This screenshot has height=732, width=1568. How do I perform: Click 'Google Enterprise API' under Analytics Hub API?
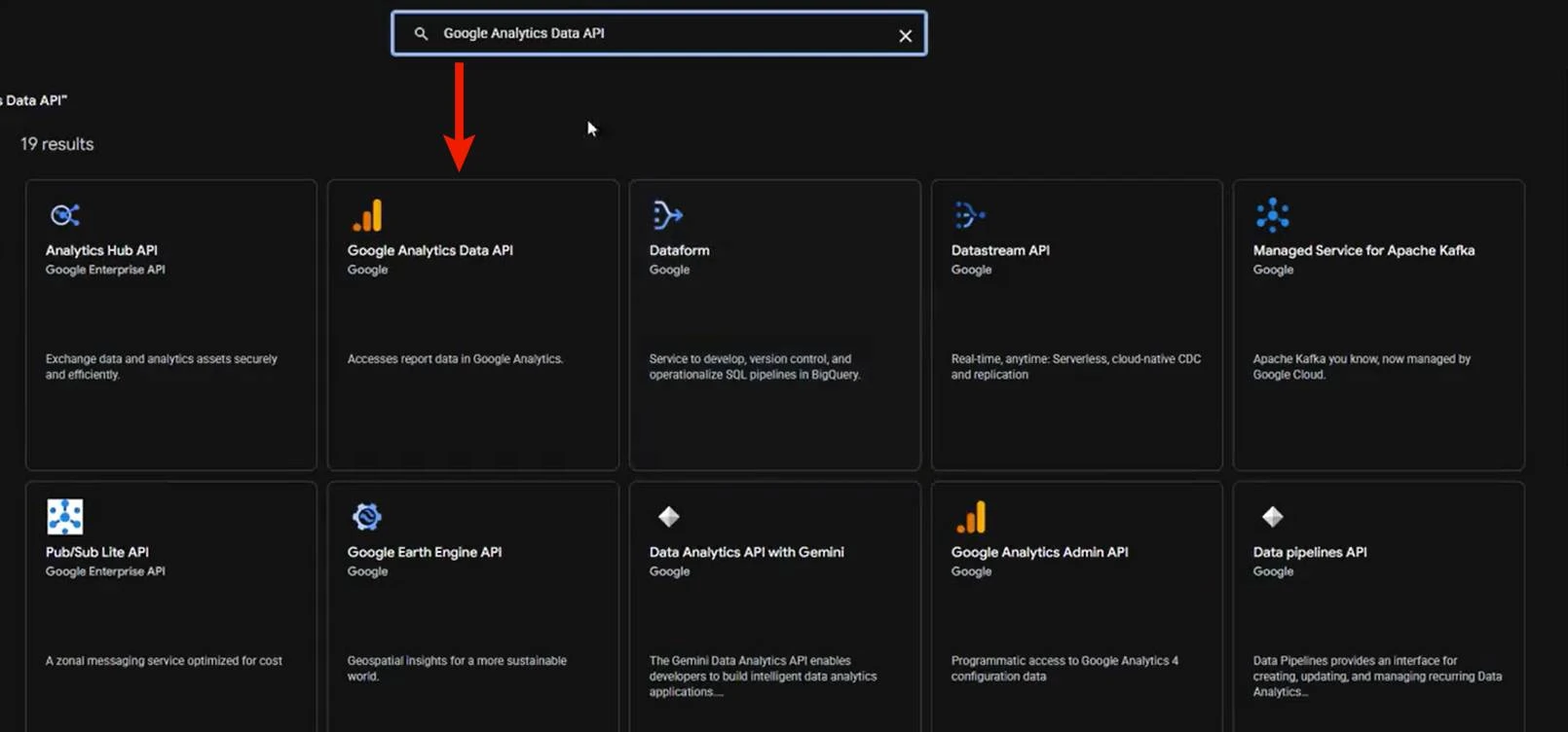[x=105, y=270]
